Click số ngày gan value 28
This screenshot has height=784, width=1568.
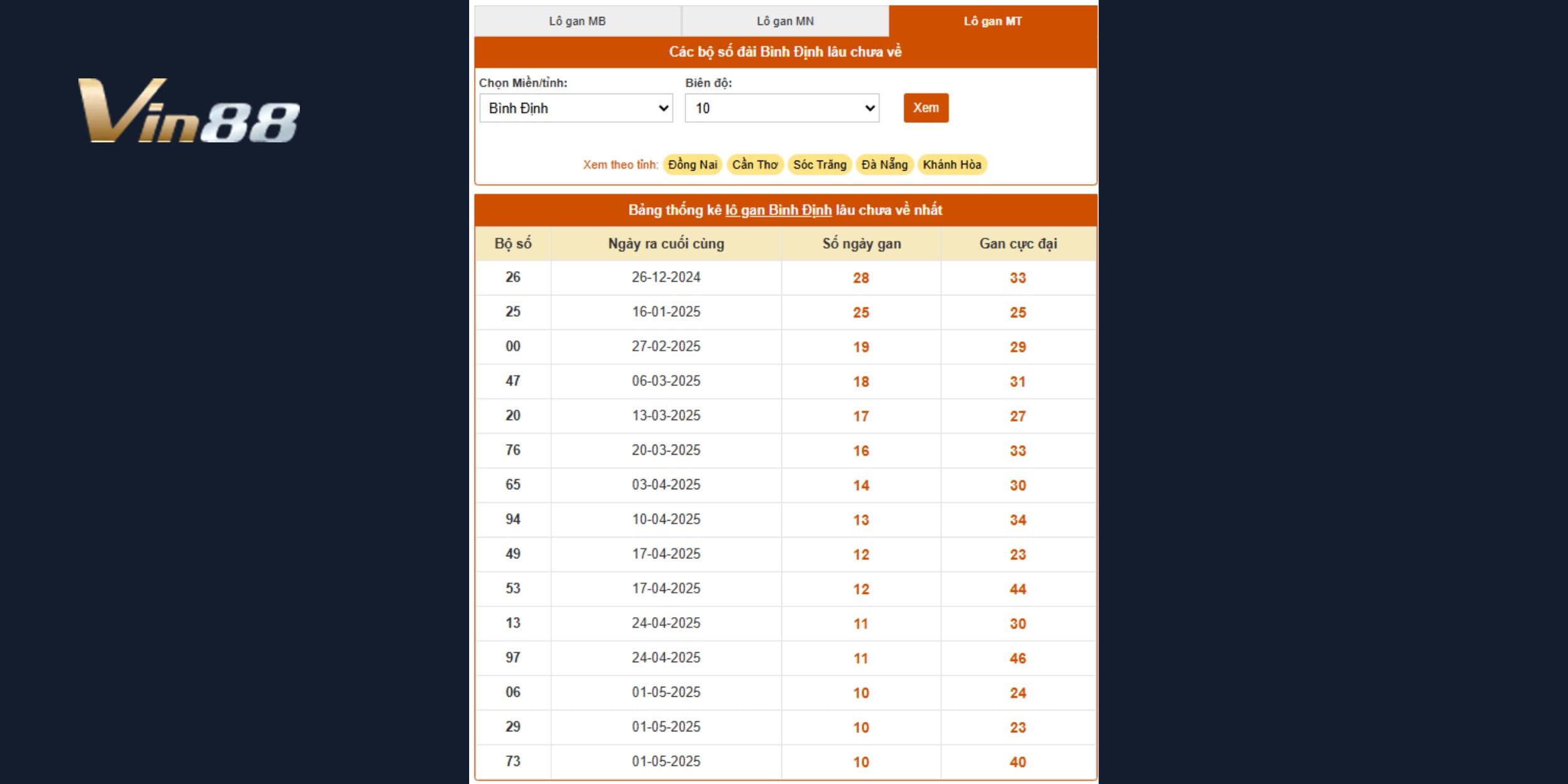[x=861, y=278]
